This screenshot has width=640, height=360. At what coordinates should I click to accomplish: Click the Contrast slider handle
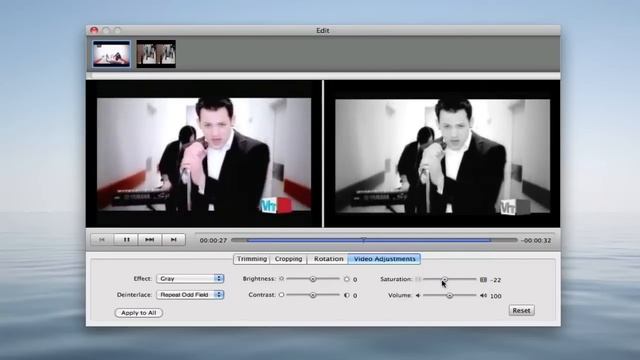[x=313, y=295]
